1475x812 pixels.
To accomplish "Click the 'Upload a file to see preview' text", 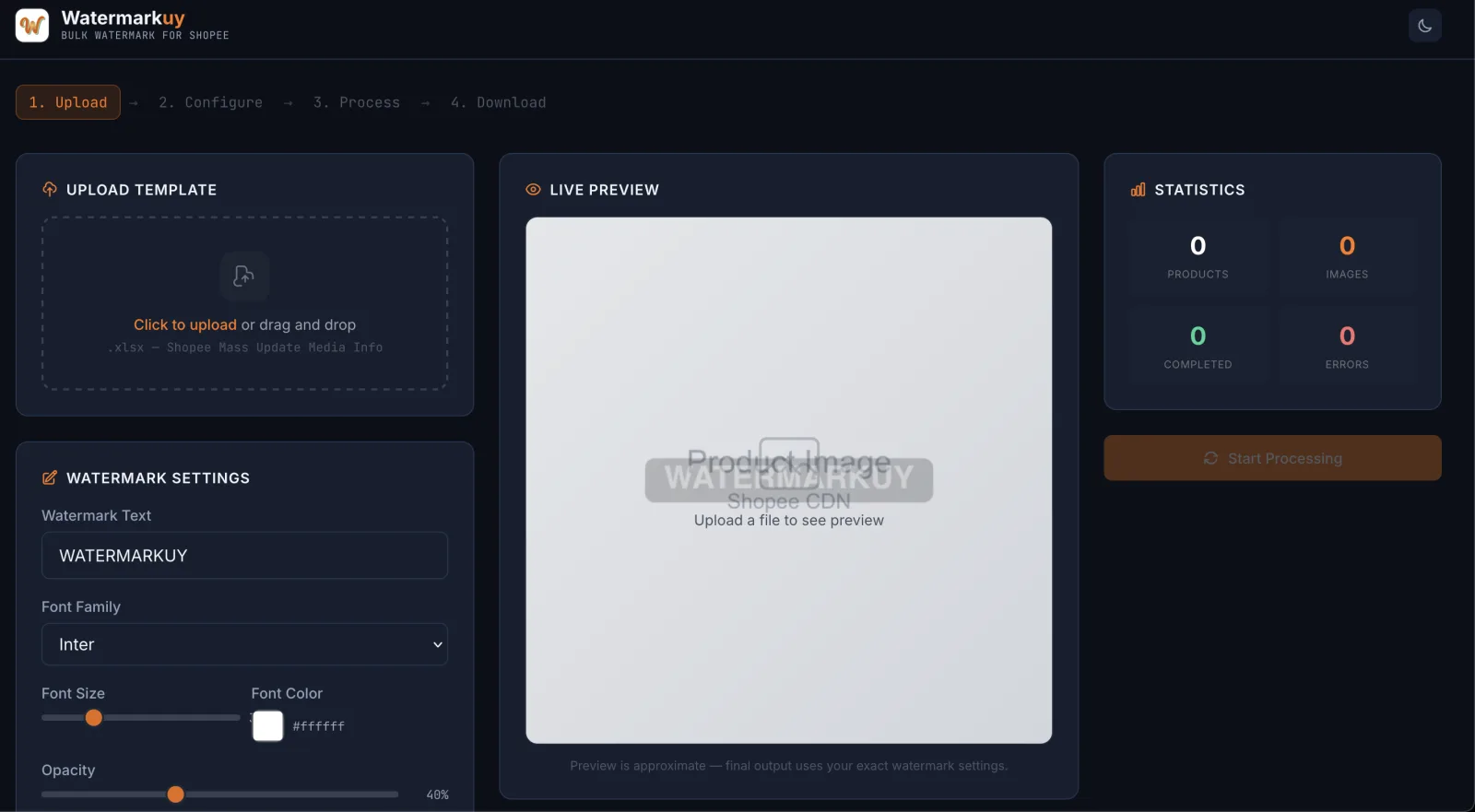I will pyautogui.click(x=789, y=521).
